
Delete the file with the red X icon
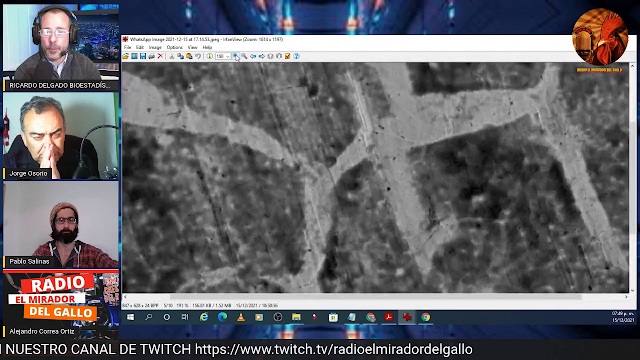click(160, 56)
